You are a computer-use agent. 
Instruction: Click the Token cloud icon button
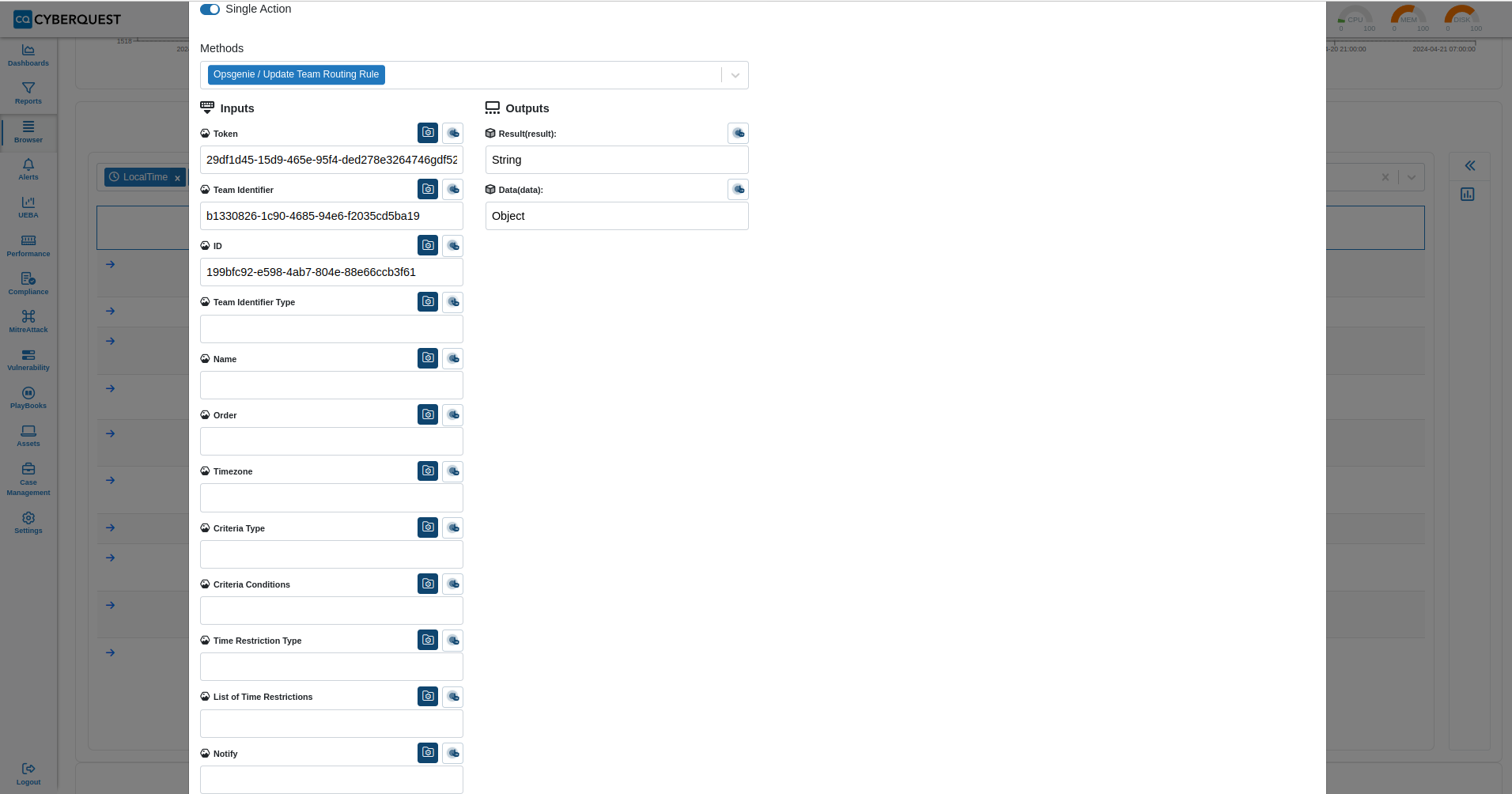click(x=453, y=133)
